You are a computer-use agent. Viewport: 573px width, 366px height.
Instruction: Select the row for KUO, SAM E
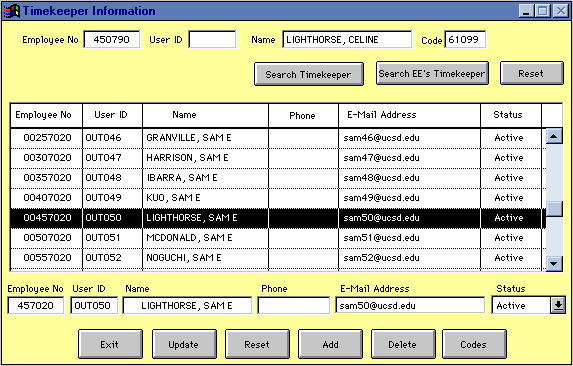[278, 198]
